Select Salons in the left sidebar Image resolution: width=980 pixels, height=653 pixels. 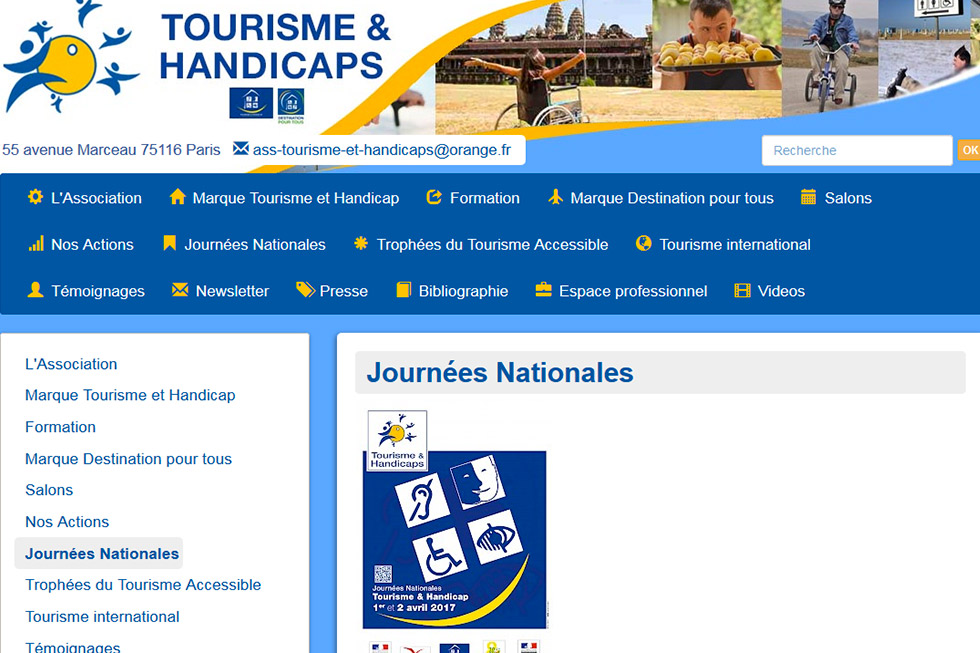coord(49,490)
